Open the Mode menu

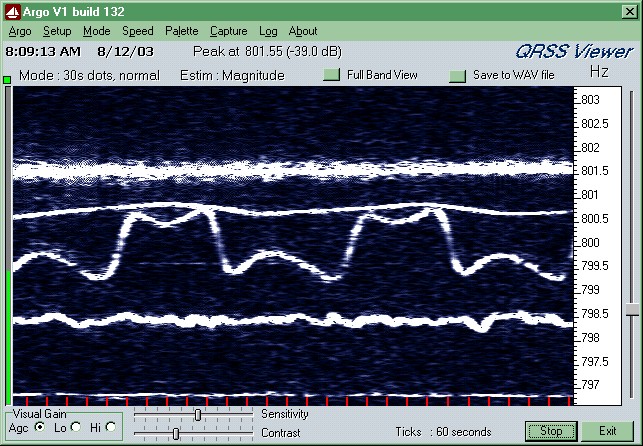96,31
